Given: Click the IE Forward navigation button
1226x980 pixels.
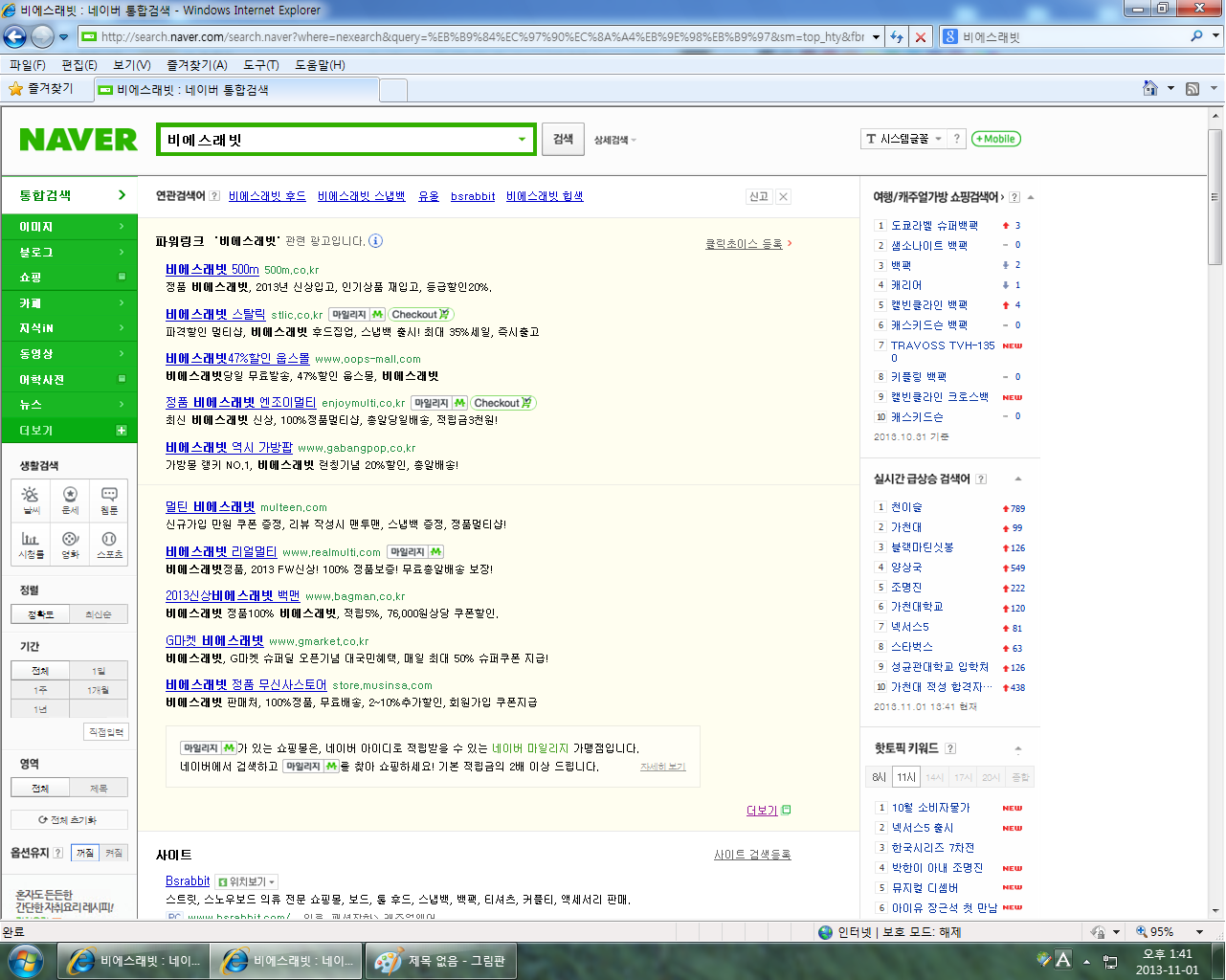Looking at the screenshot, I should (42, 36).
